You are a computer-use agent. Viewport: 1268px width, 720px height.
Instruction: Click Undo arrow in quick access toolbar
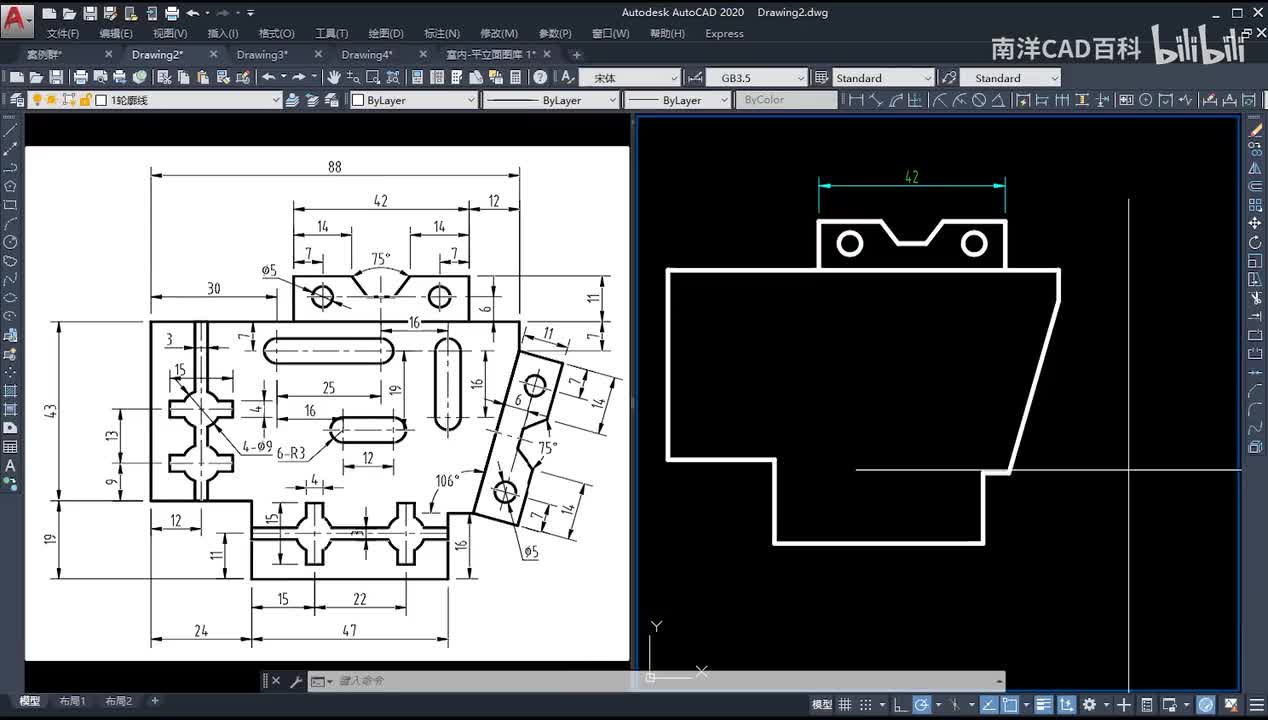pyautogui.click(x=192, y=13)
